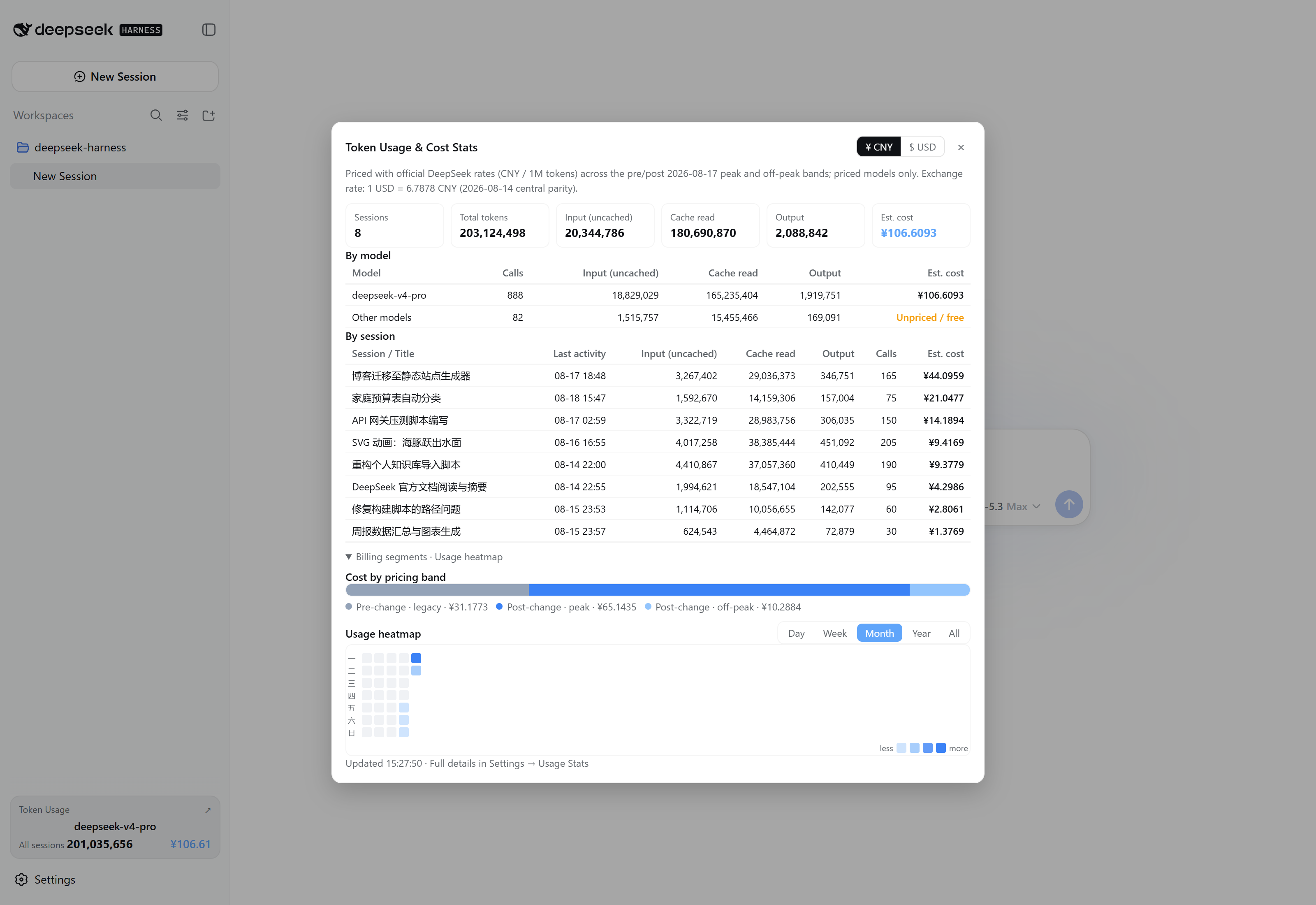Viewport: 1316px width, 905px height.
Task: Open session 周报数据汇总与图表生成
Action: point(658,531)
